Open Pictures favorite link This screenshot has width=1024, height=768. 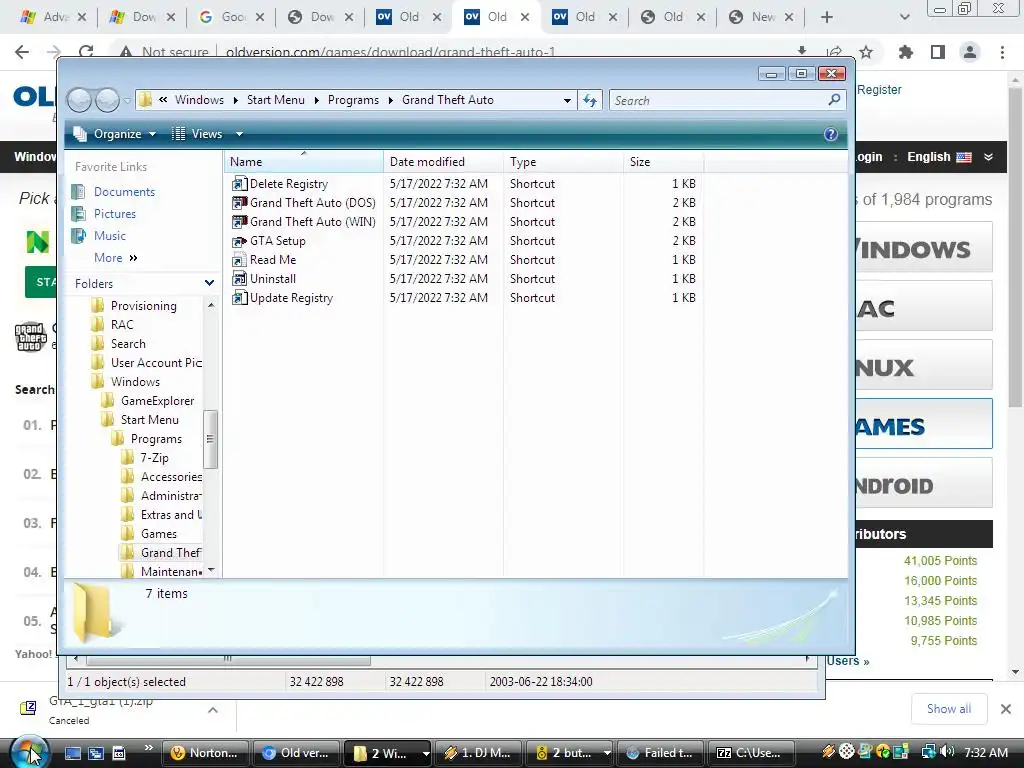[x=115, y=214]
